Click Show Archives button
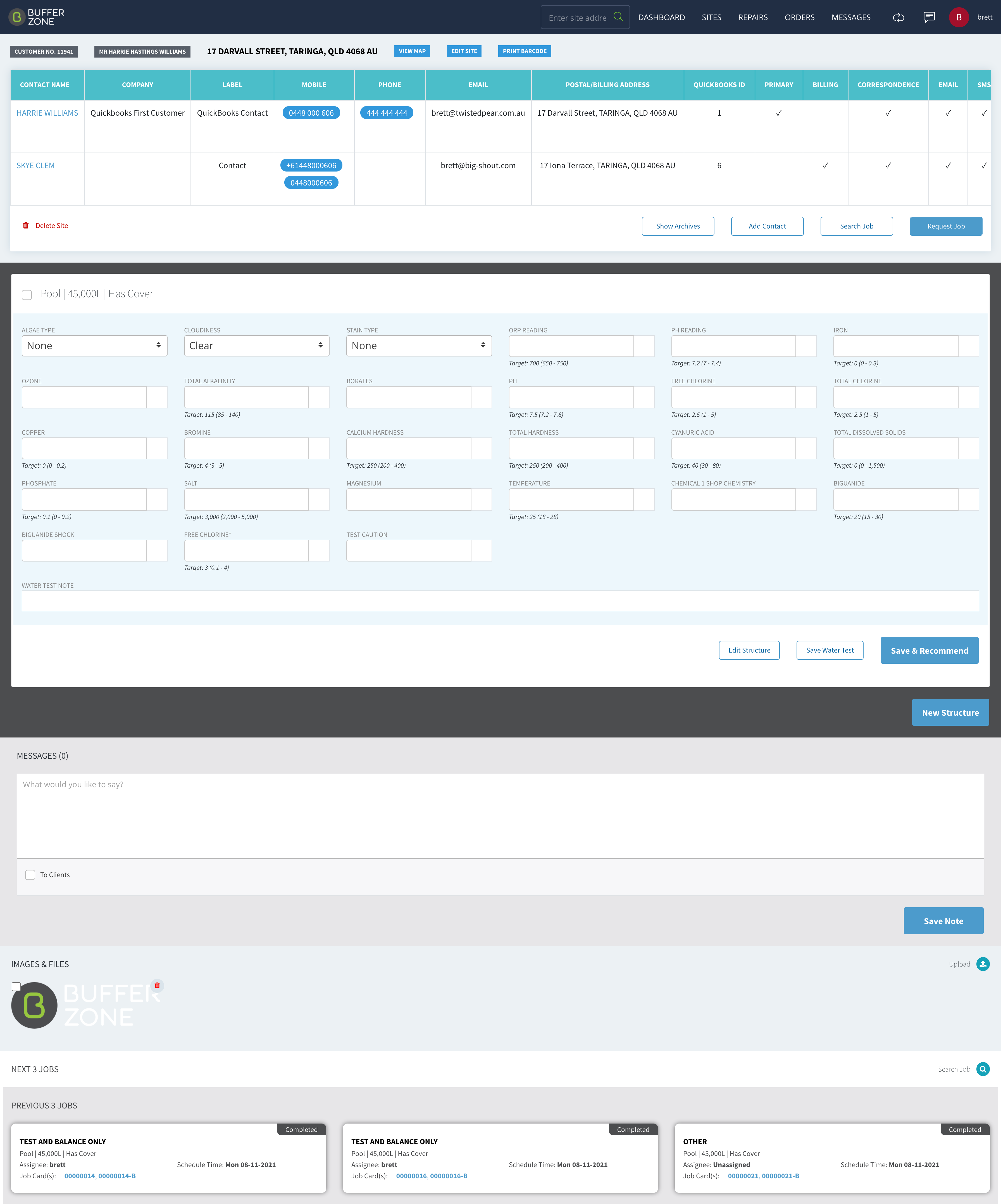The height and width of the screenshot is (1204, 1001). pos(678,226)
